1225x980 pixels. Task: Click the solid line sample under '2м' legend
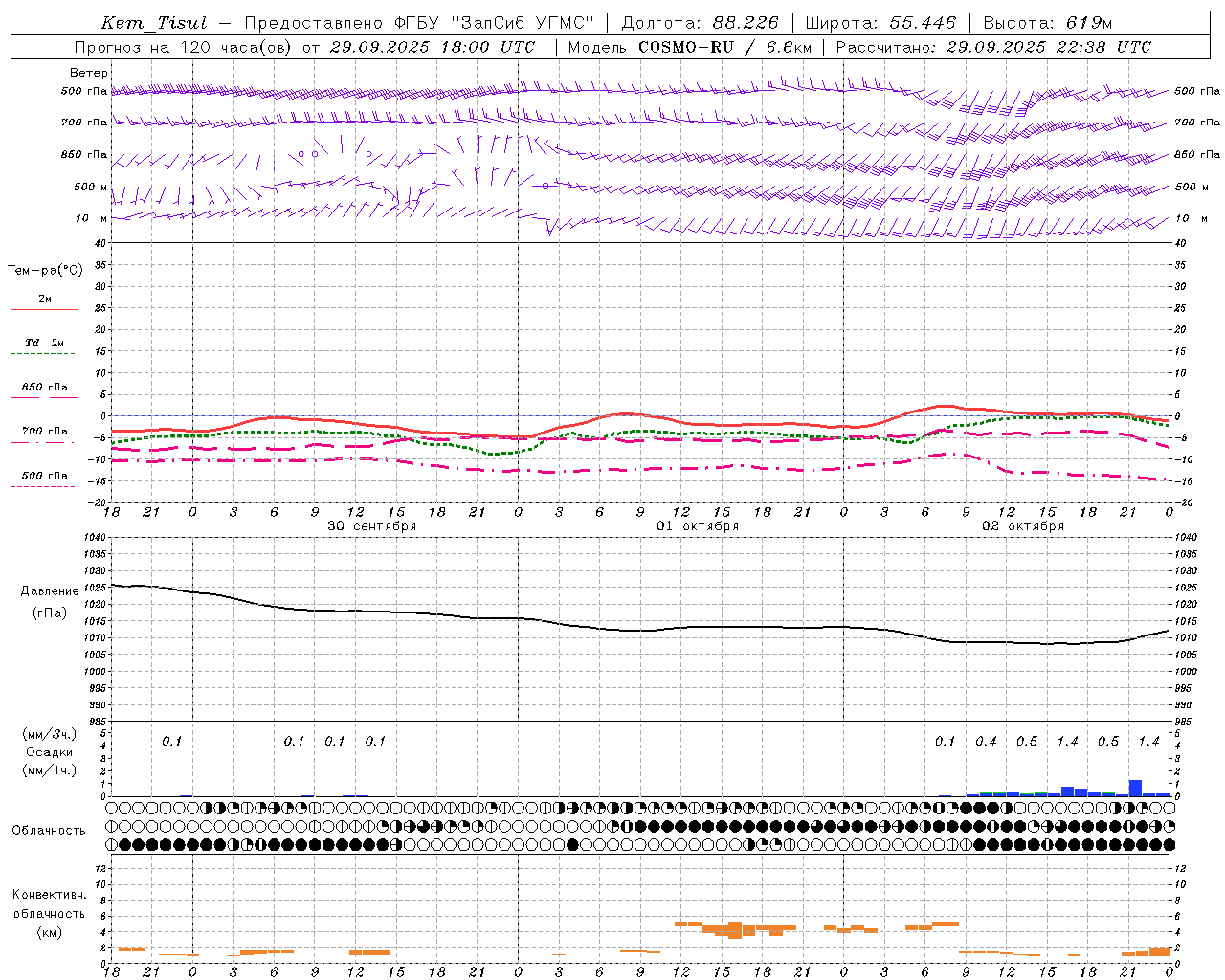(44, 309)
